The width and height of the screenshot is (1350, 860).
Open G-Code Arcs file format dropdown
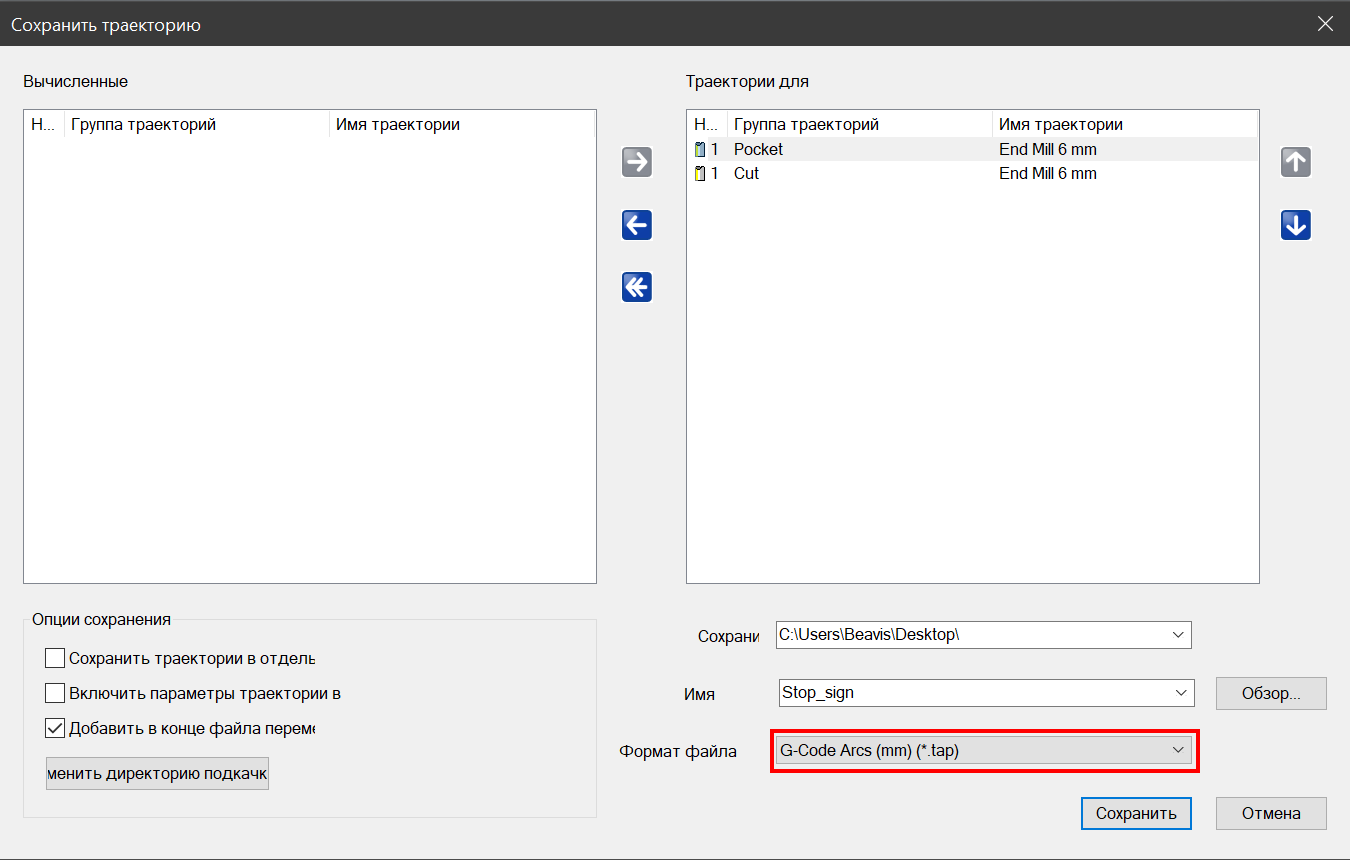pyautogui.click(x=1178, y=751)
